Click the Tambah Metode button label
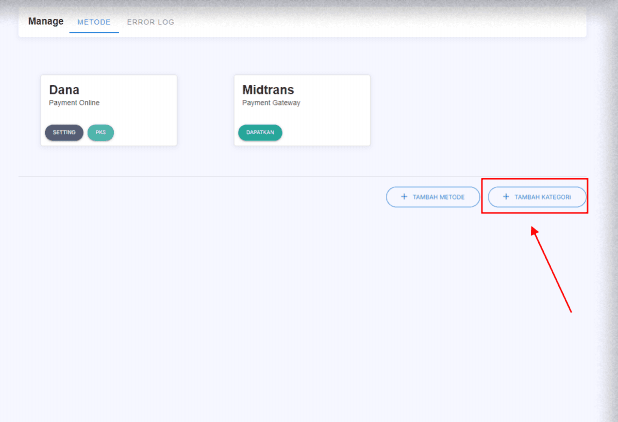This screenshot has width=618, height=422. pos(439,197)
